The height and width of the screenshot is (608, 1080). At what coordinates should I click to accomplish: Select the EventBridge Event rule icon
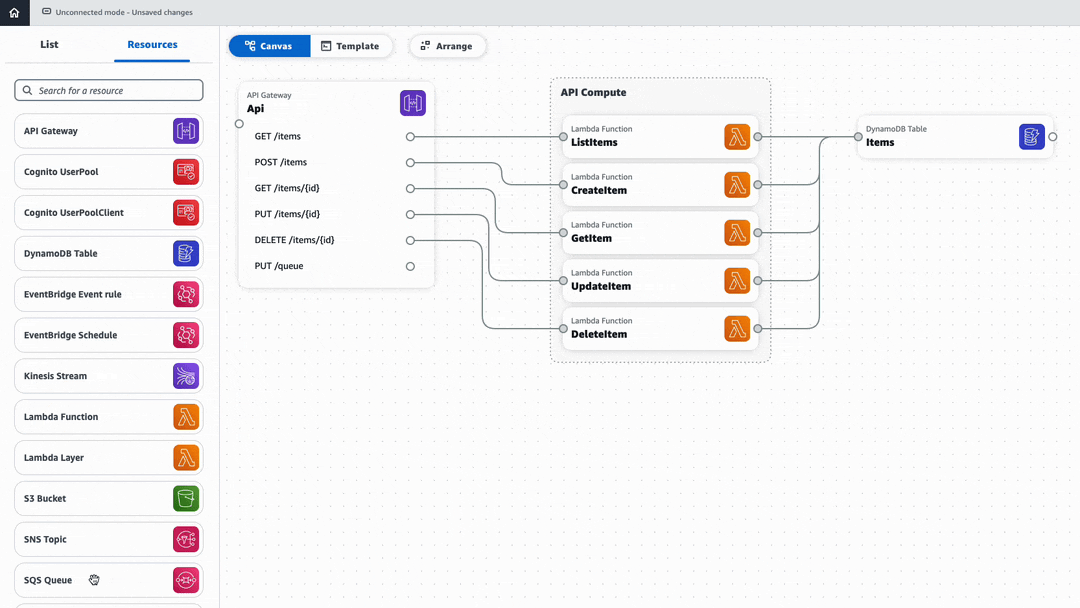186,294
